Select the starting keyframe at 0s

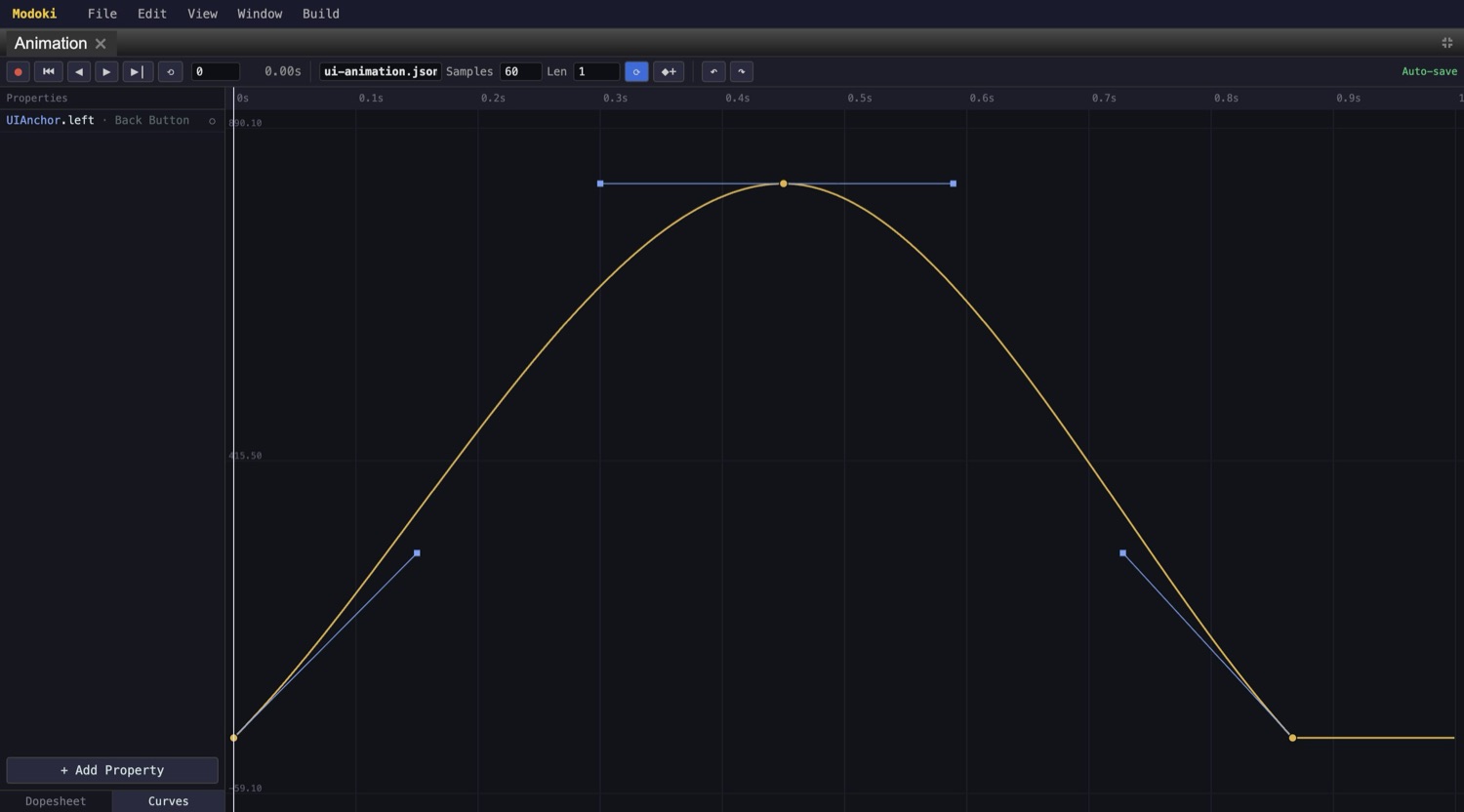tap(233, 738)
